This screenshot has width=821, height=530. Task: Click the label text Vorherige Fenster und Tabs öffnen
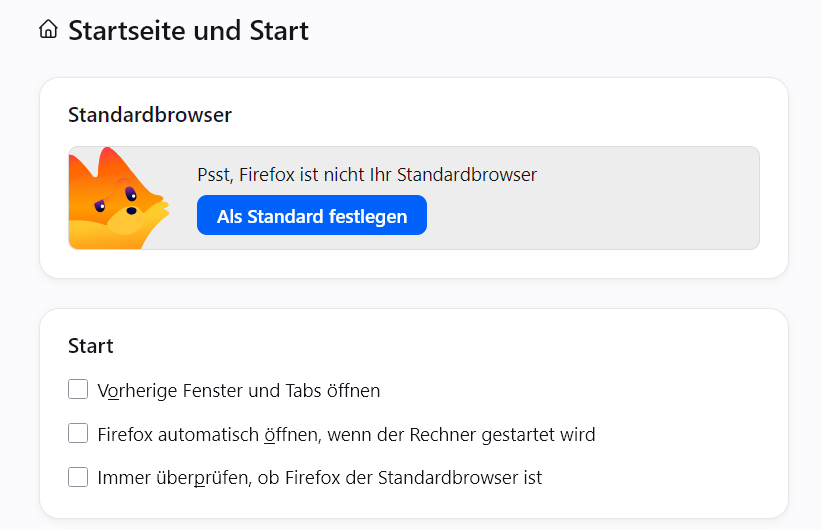click(x=239, y=391)
